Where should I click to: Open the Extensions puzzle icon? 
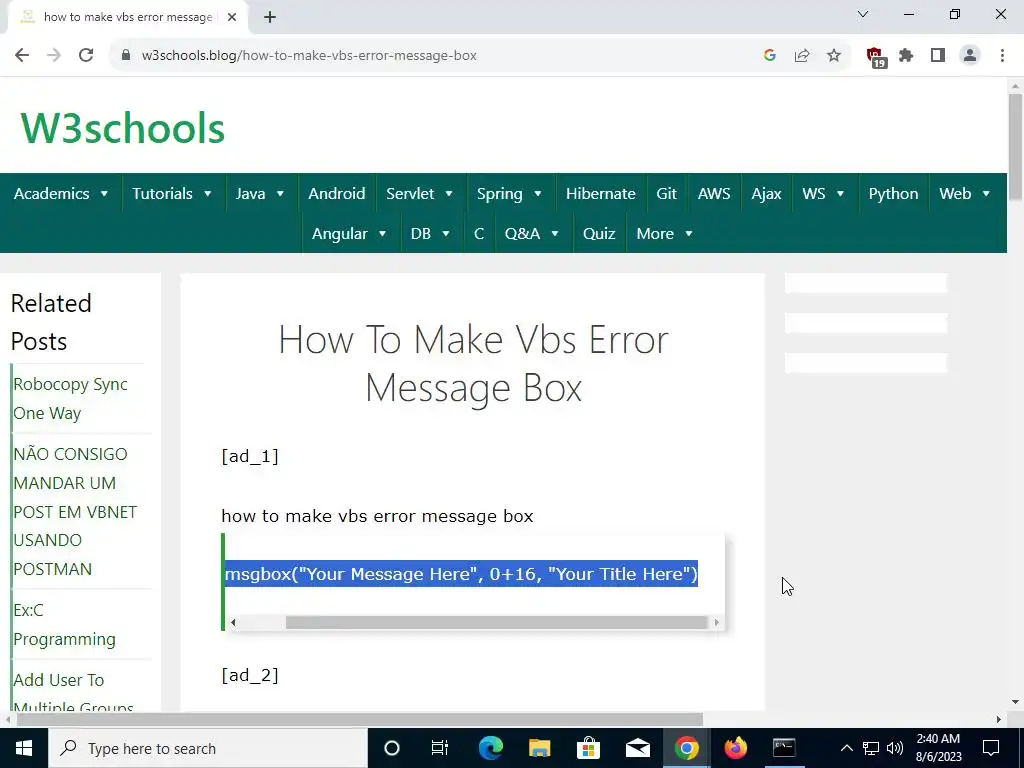click(906, 56)
